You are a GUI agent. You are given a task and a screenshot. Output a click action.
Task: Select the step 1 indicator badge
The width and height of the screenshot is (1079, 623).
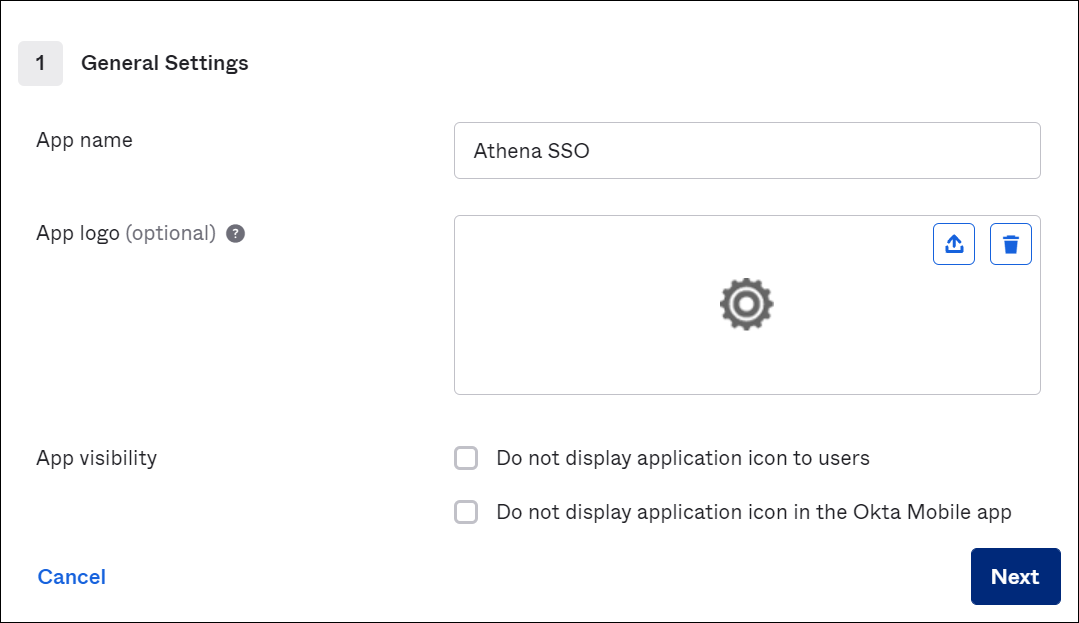[40, 63]
